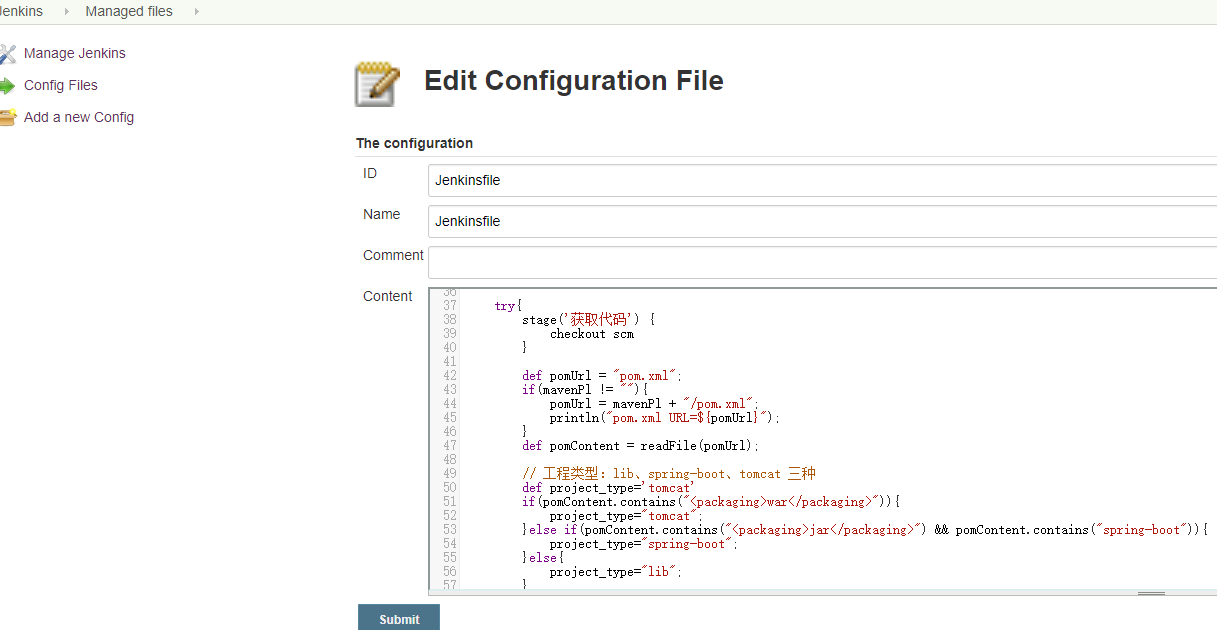The image size is (1217, 630).
Task: Open the Manage Jenkins sidebar link
Action: click(74, 53)
